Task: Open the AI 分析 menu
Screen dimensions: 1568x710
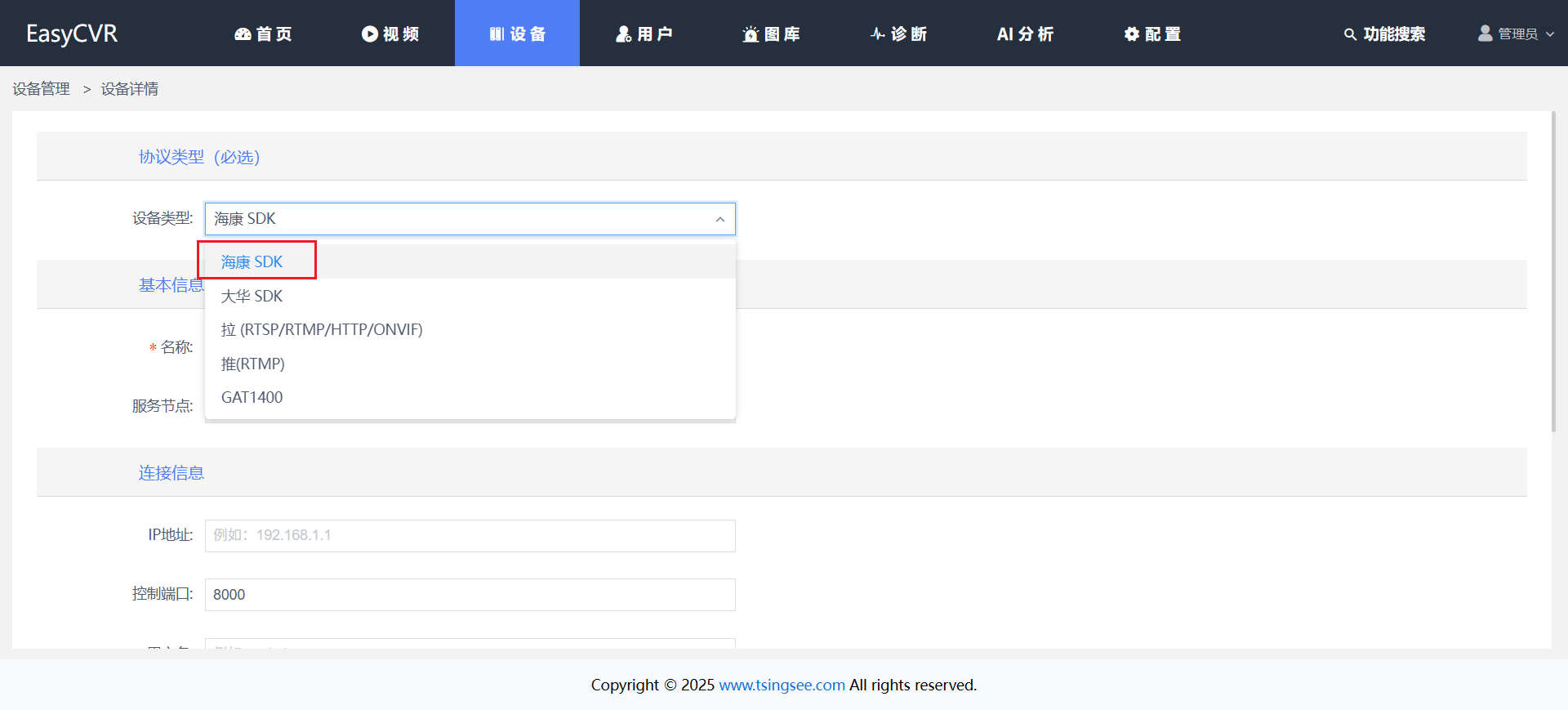Action: (1025, 33)
